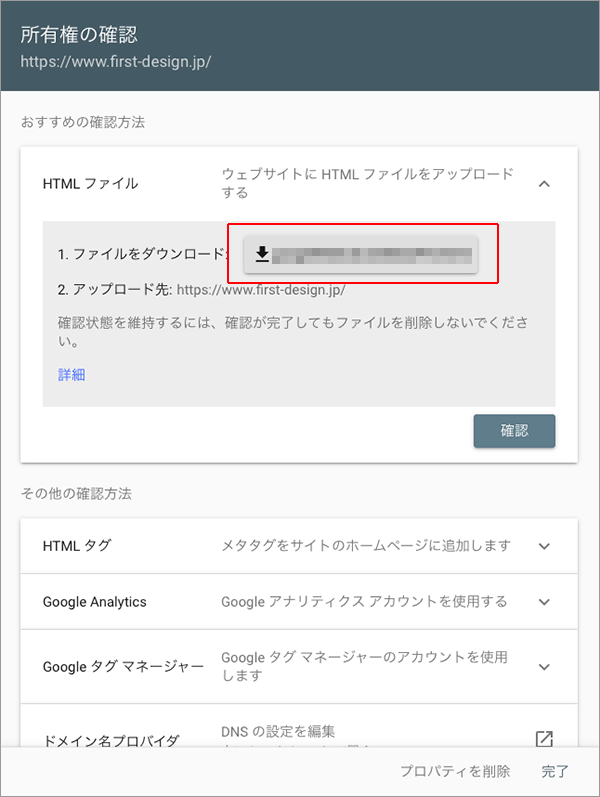Viewport: 600px width, 797px height.
Task: Select the Google タグ マネージャー row title
Action: 123,666
